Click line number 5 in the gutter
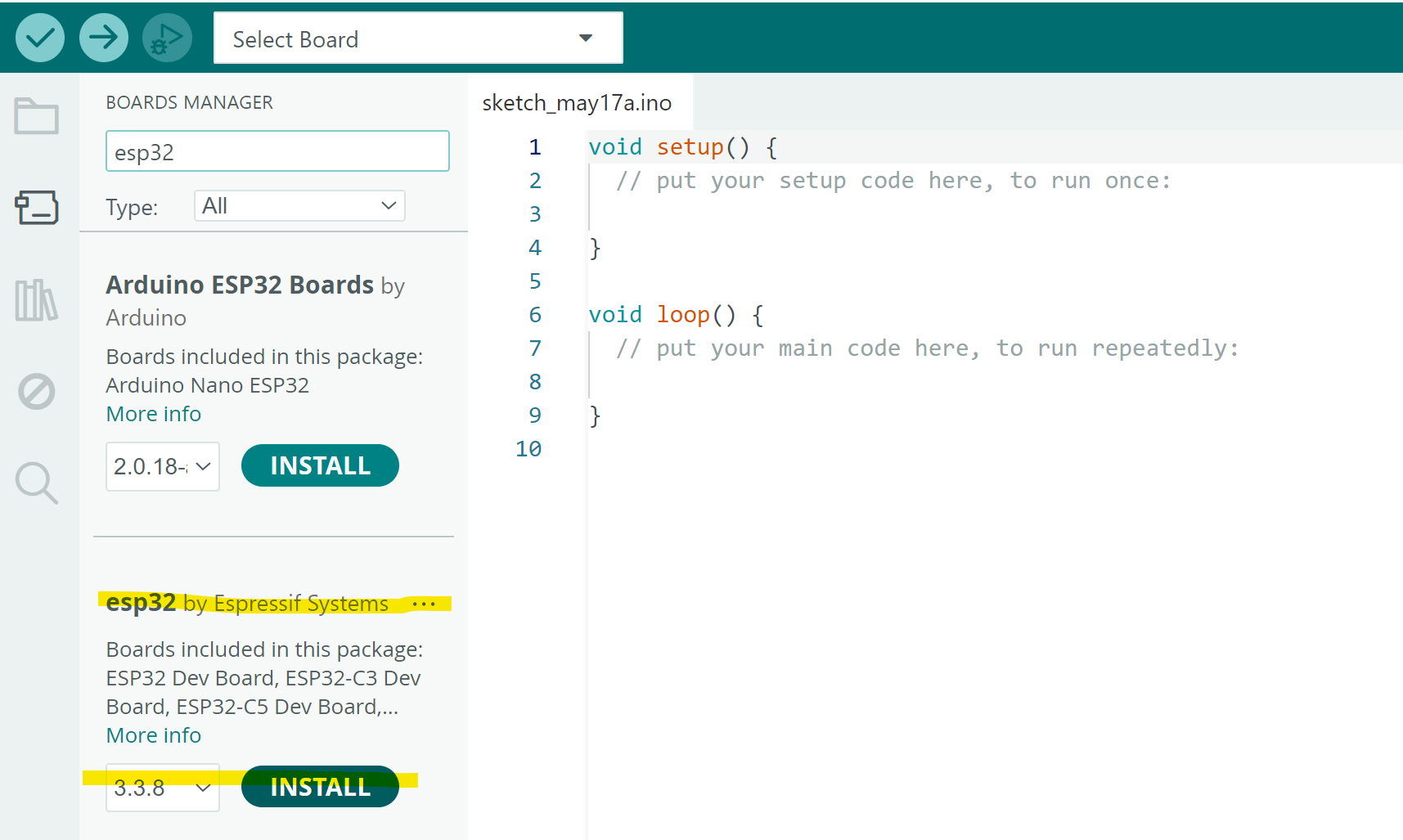Viewport: 1403px width, 840px height. (535, 281)
